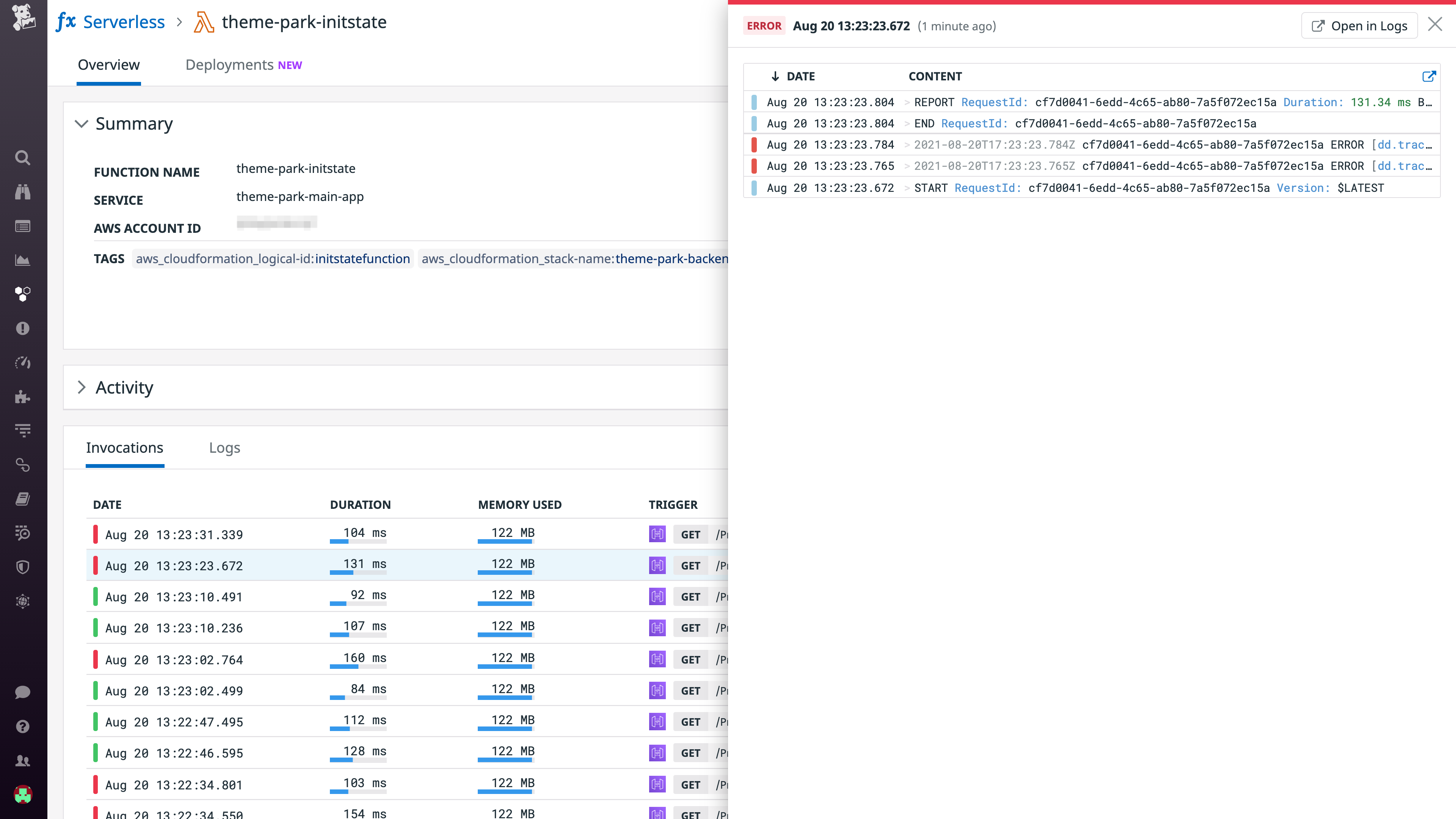Switch to the Deployments tab
Image resolution: width=1456 pixels, height=819 pixels.
click(x=229, y=64)
